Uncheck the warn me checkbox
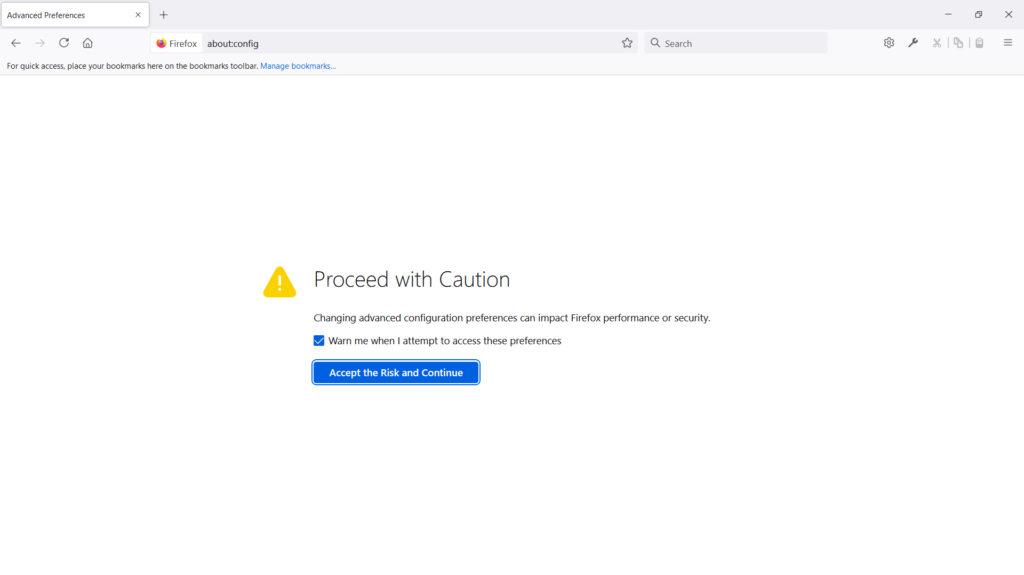The width and height of the screenshot is (1024, 575). [319, 341]
